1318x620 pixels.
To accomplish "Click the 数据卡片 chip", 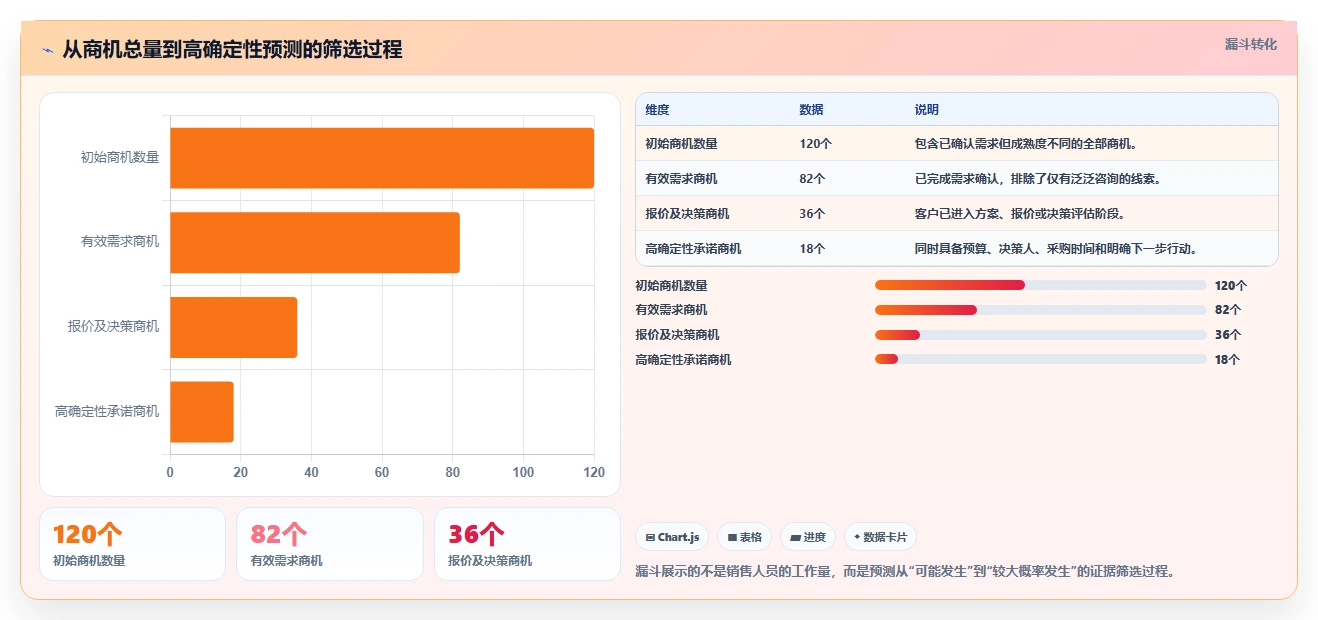I will coord(880,537).
